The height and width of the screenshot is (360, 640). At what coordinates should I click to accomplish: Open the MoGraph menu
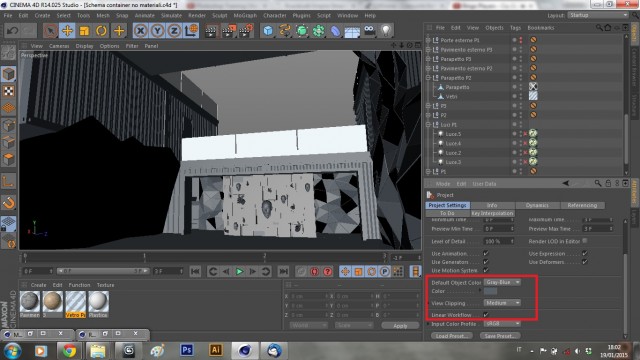tap(245, 16)
